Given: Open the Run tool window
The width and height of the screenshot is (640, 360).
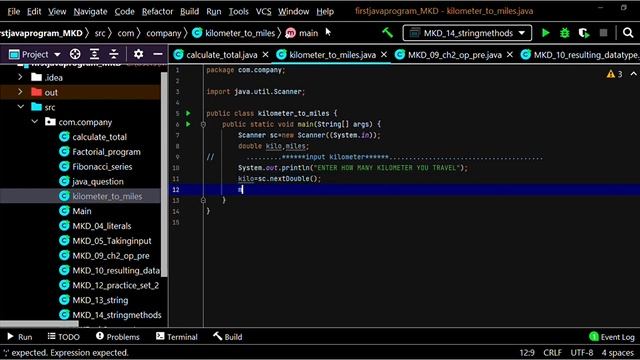Looking at the screenshot, I should pyautogui.click(x=20, y=337).
